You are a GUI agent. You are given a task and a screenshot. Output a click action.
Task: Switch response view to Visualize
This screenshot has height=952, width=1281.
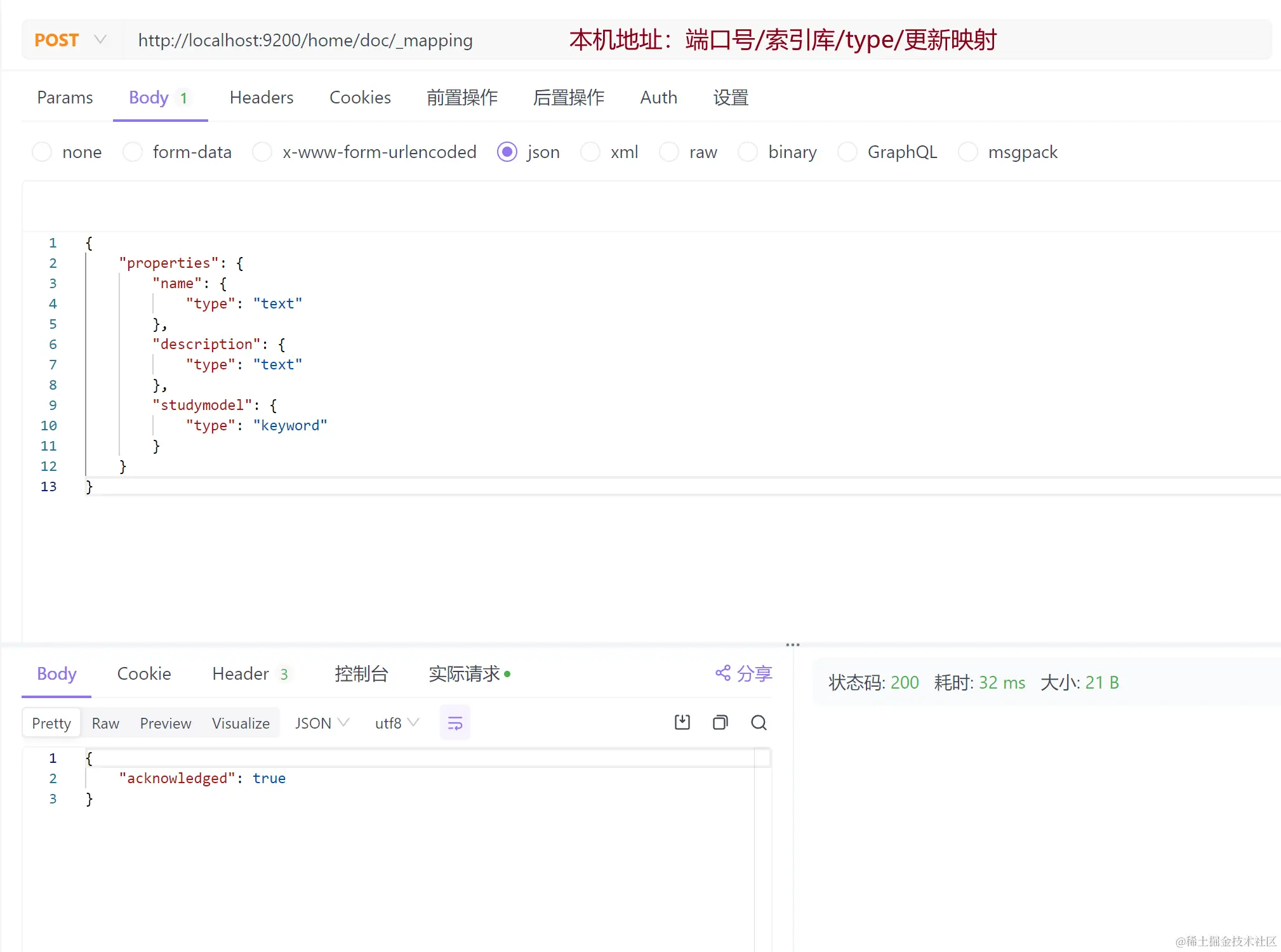coord(241,724)
